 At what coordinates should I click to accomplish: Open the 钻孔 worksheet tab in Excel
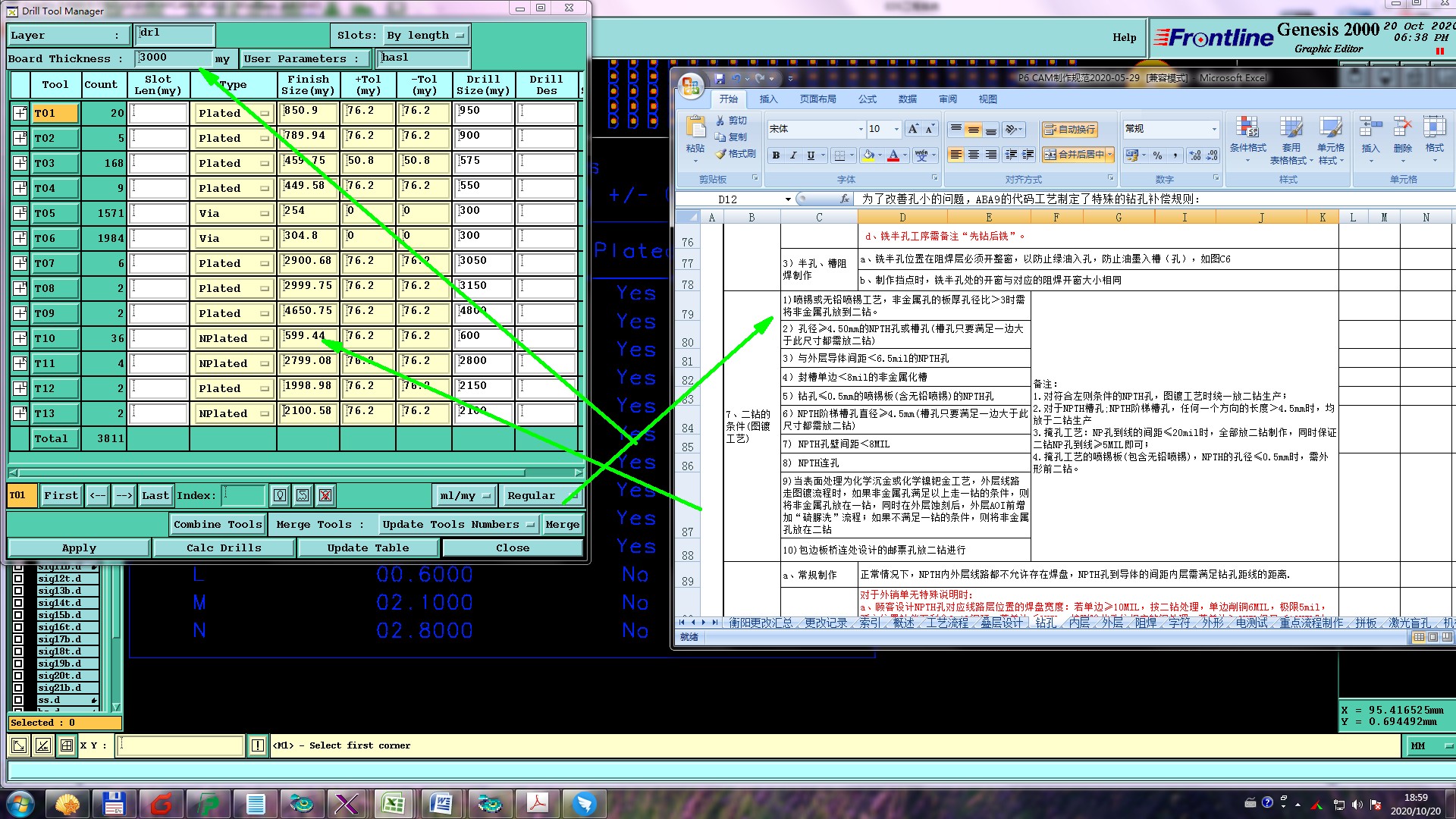(1046, 623)
